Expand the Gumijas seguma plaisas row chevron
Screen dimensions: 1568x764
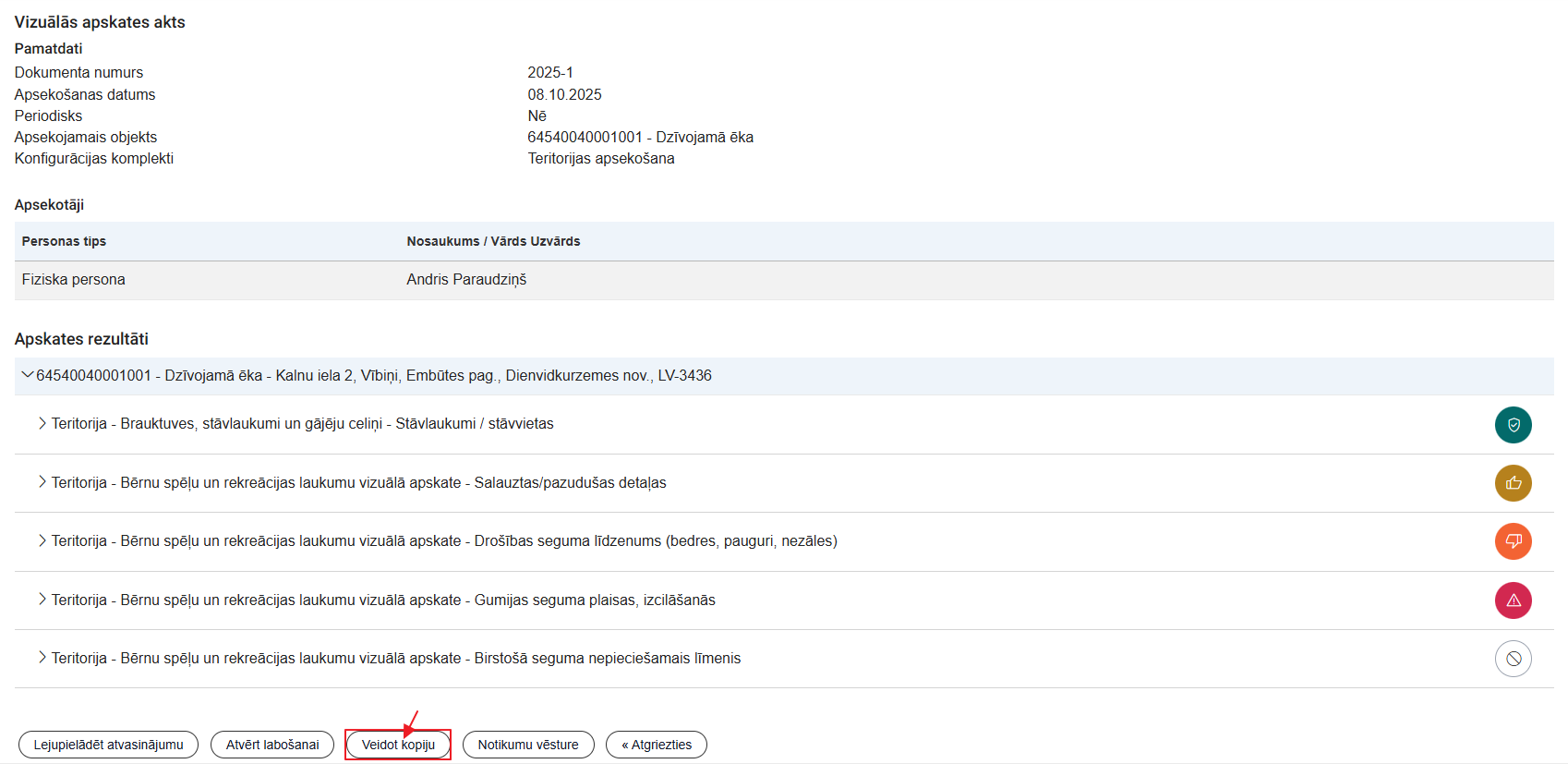click(x=42, y=600)
